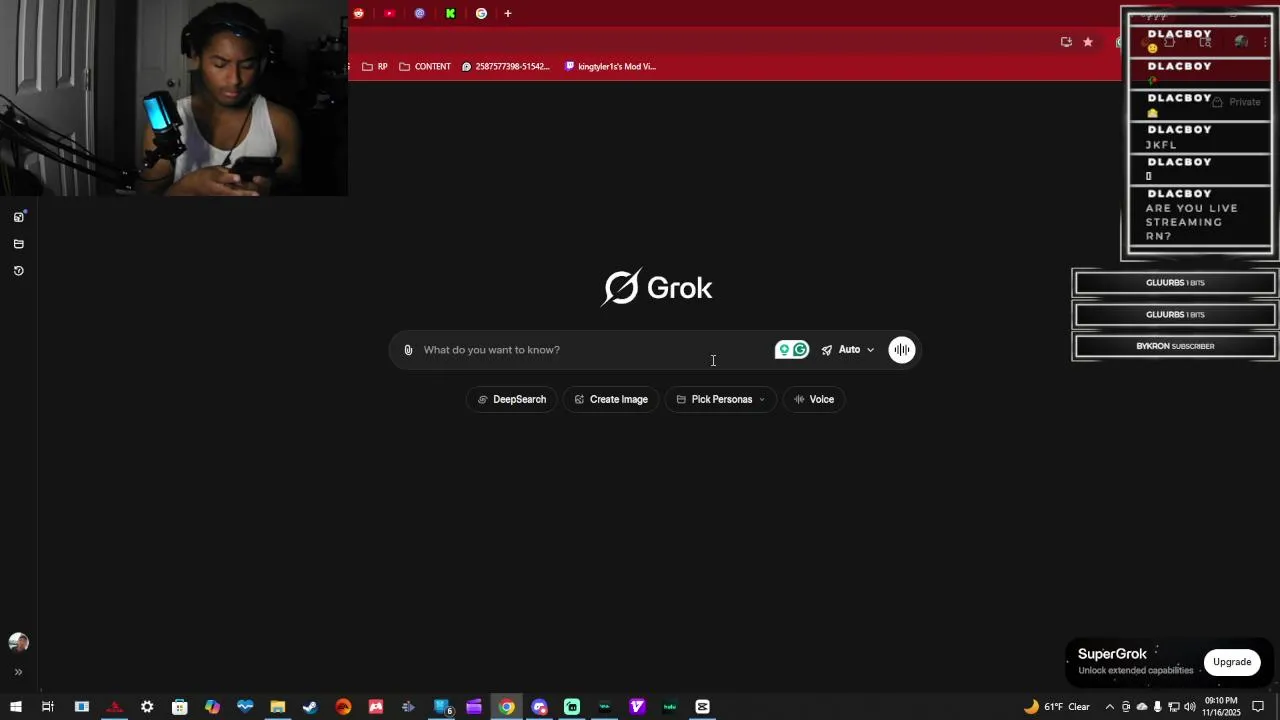Click the bookmark star icon in address bar
This screenshot has height=720, width=1280.
click(1088, 42)
